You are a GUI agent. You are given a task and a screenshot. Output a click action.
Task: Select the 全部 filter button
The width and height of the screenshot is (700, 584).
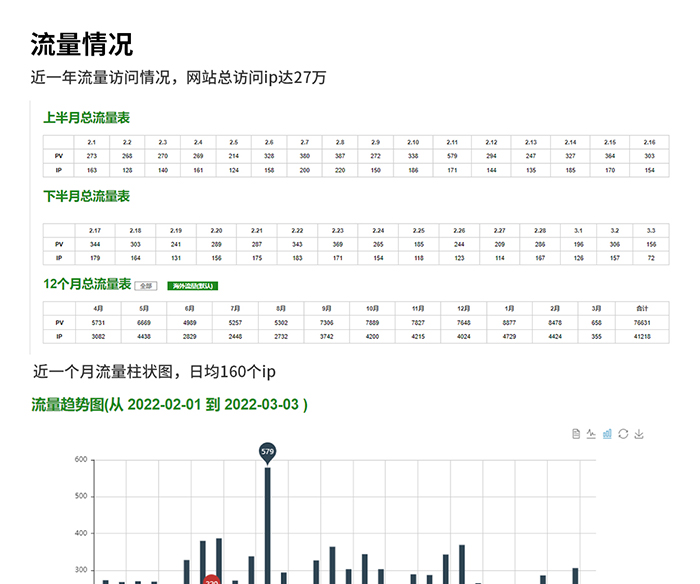146,285
